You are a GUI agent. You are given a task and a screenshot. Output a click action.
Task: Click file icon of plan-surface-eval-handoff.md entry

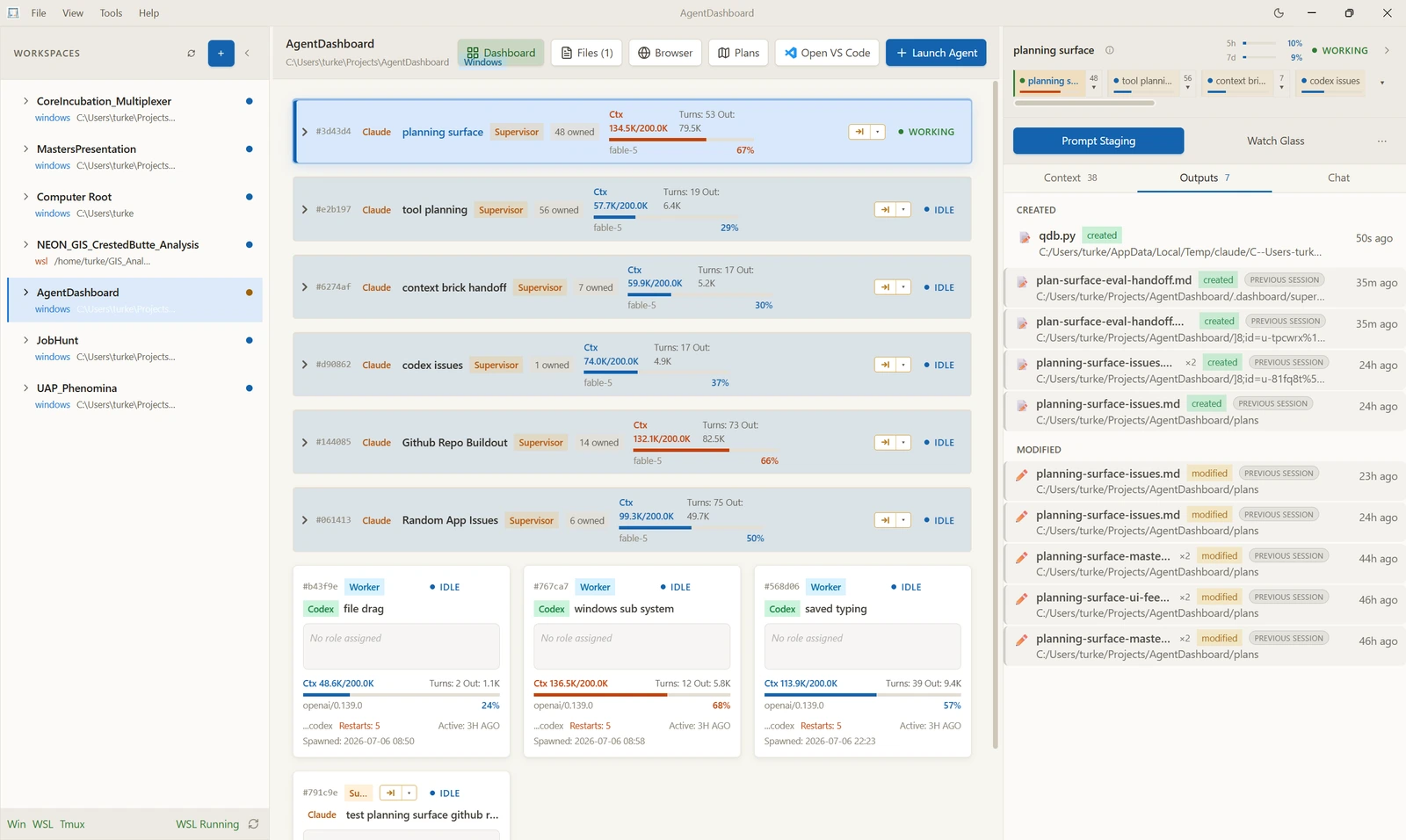point(1022,282)
